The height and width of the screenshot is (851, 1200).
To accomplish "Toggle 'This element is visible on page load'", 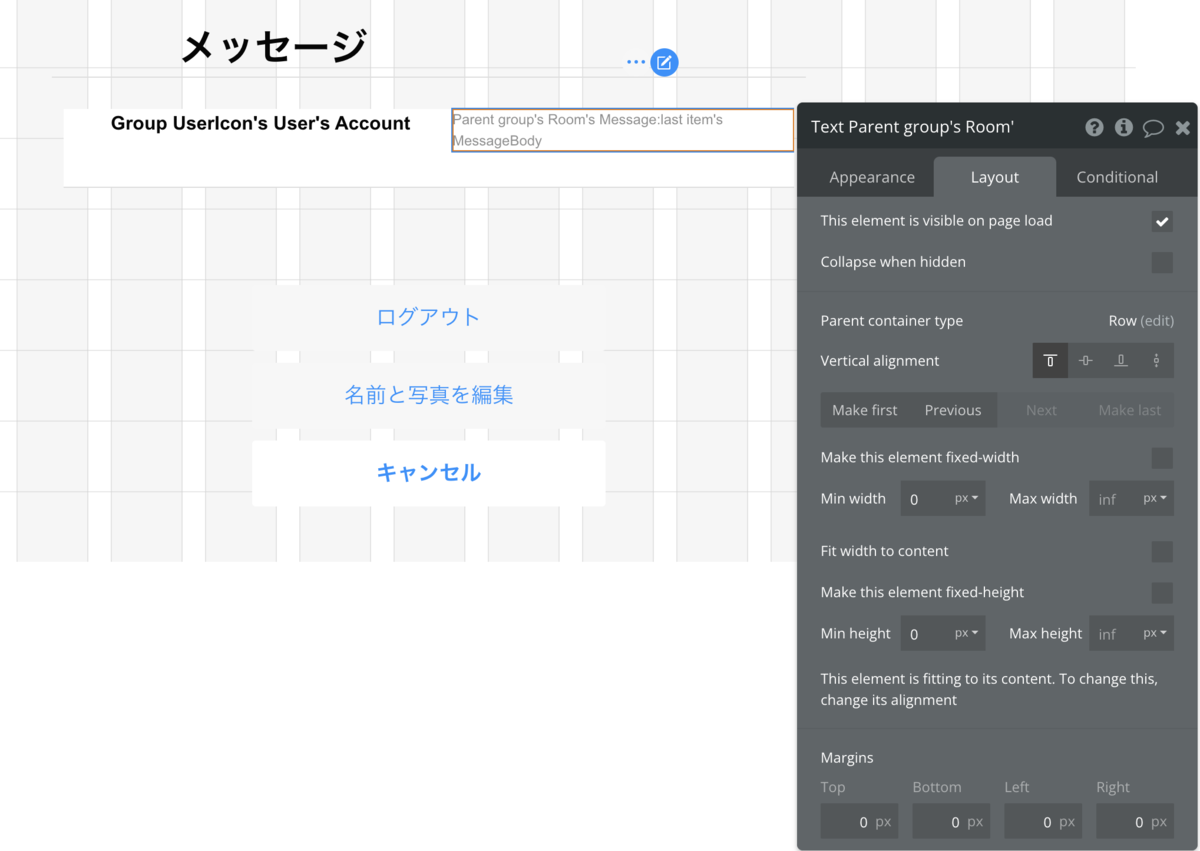I will click(x=1162, y=221).
